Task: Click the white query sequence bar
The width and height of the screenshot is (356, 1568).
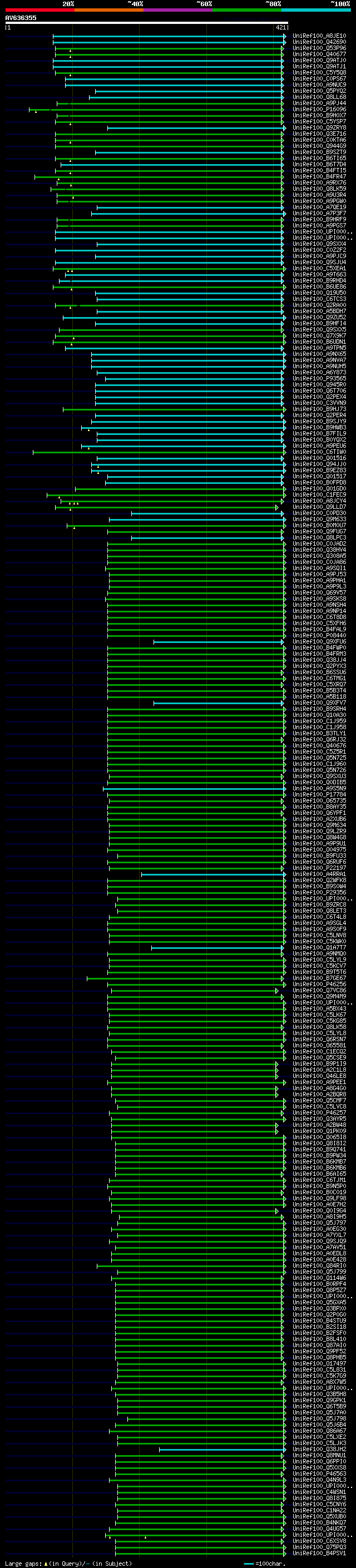Action: [146, 22]
